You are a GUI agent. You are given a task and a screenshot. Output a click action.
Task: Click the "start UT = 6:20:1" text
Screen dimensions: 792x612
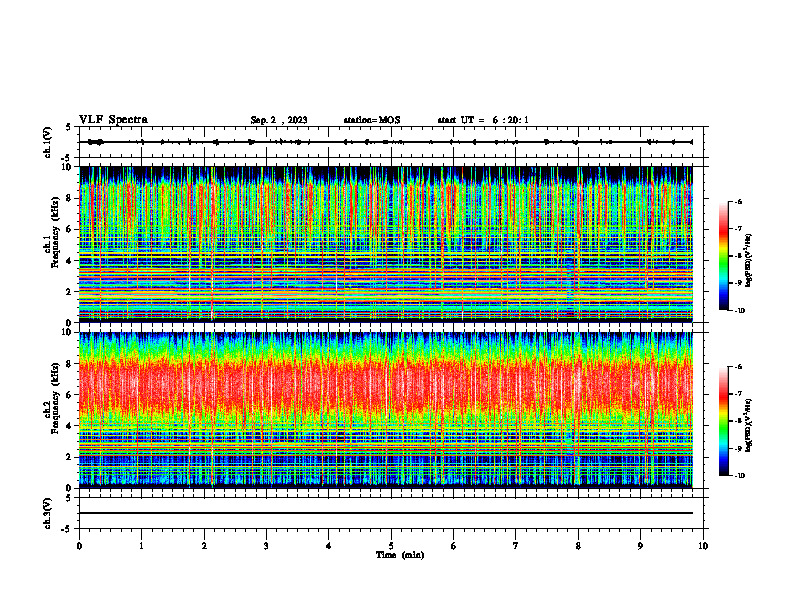(x=483, y=120)
